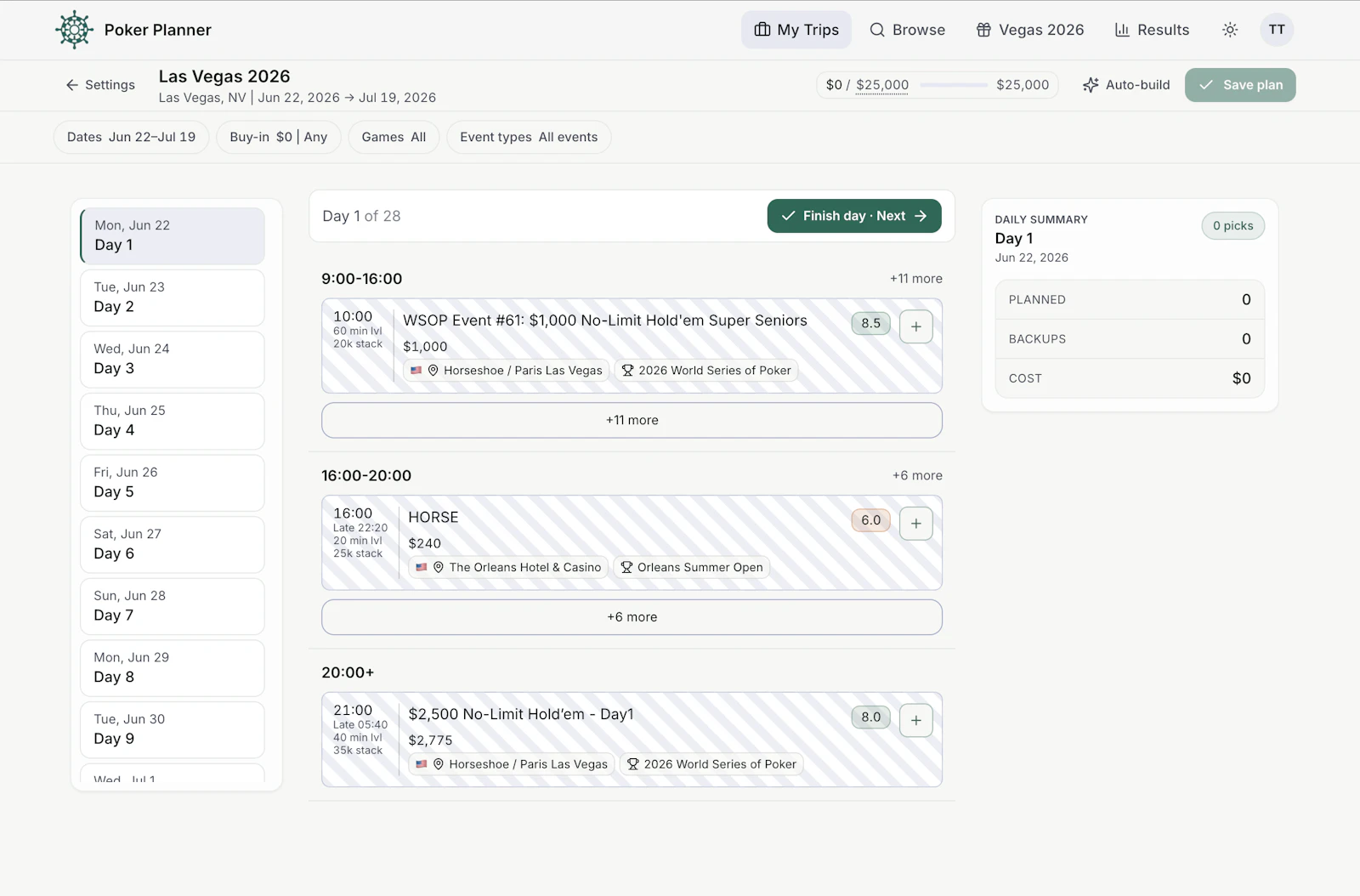Click the COST row in daily summary
Screen dimensions: 1360x896
(x=1130, y=378)
